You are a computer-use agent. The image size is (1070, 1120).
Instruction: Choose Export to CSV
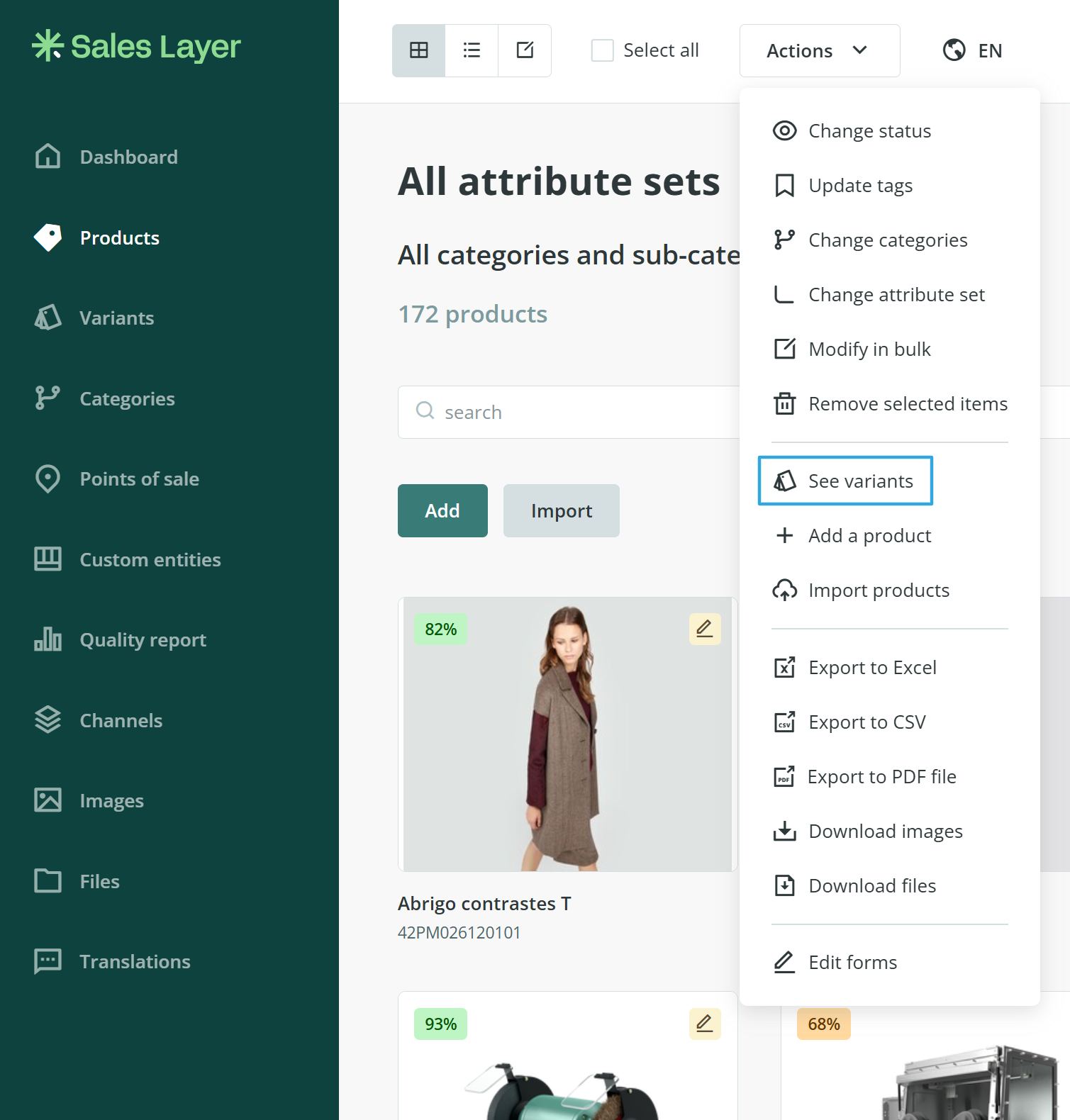[x=849, y=722]
